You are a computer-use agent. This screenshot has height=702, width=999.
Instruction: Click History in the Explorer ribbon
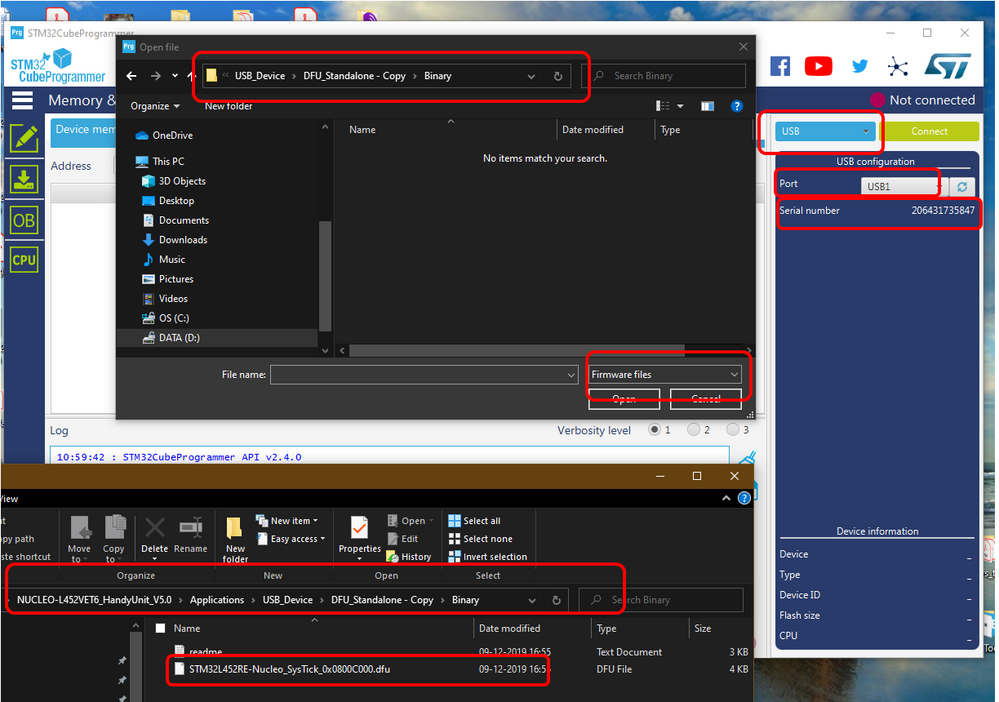pyautogui.click(x=409, y=557)
